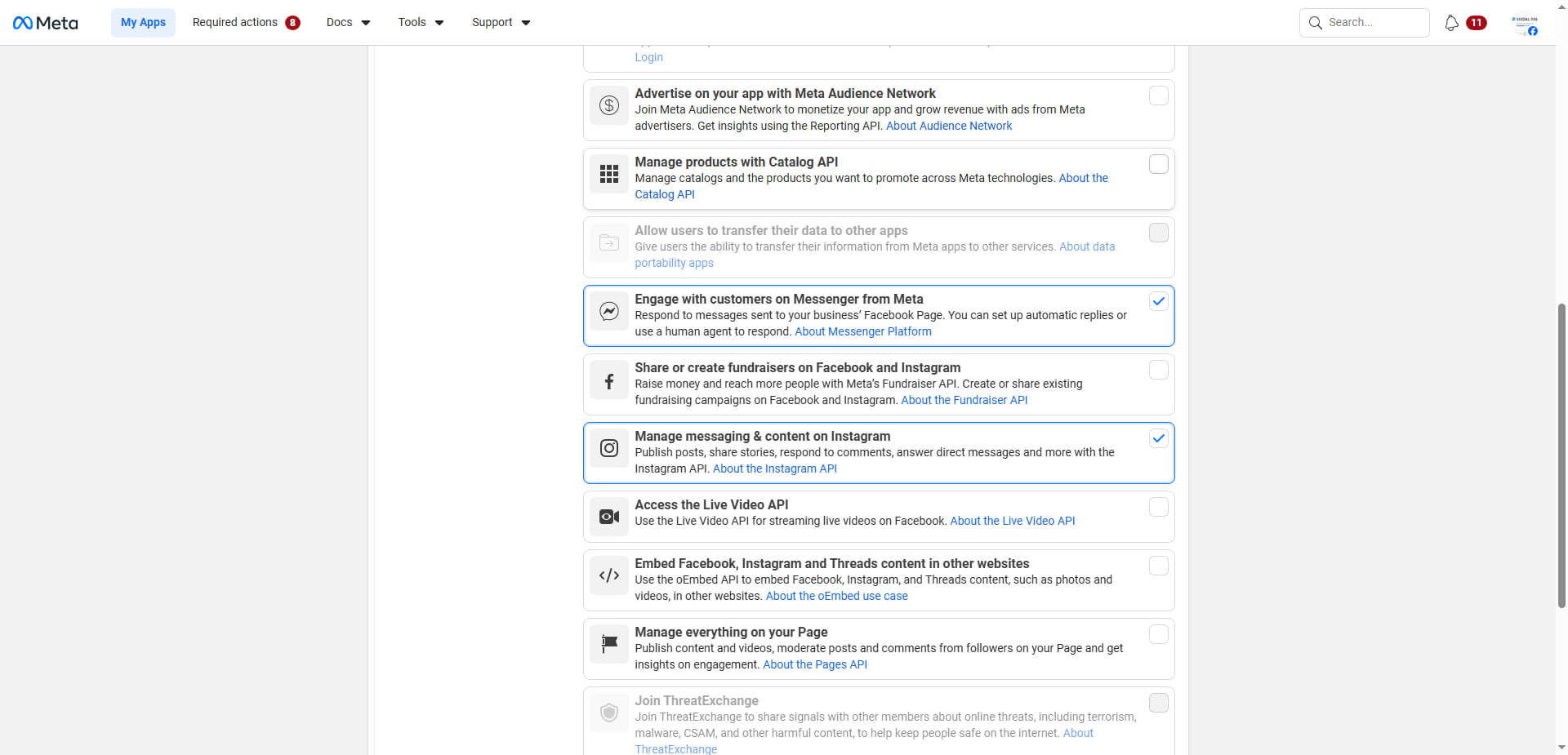The image size is (1568, 755).
Task: Click the oEmbed code brackets icon
Action: [608, 575]
